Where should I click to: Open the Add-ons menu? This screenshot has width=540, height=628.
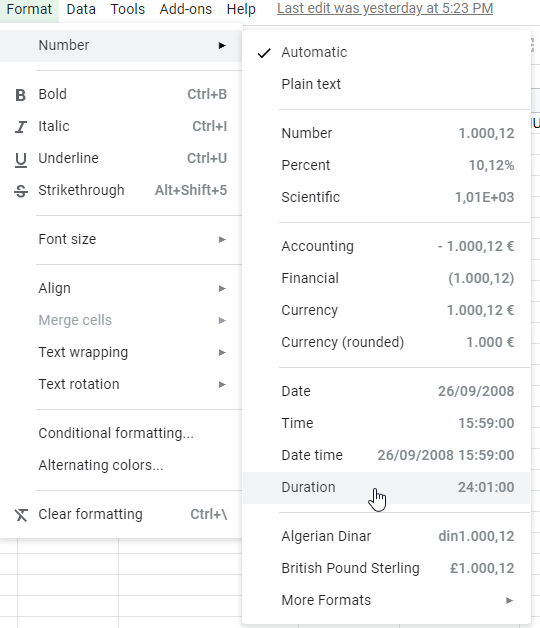(185, 9)
